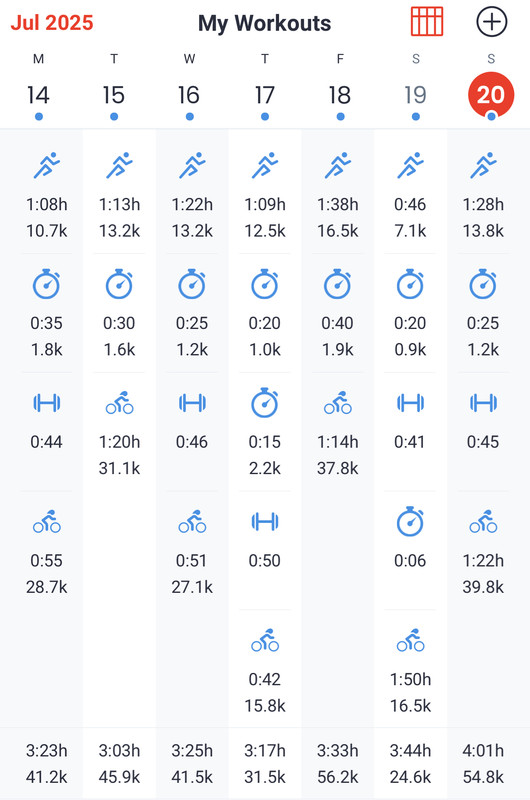530x800 pixels.
Task: Select Friday's 1:38h run icon
Action: (x=338, y=165)
